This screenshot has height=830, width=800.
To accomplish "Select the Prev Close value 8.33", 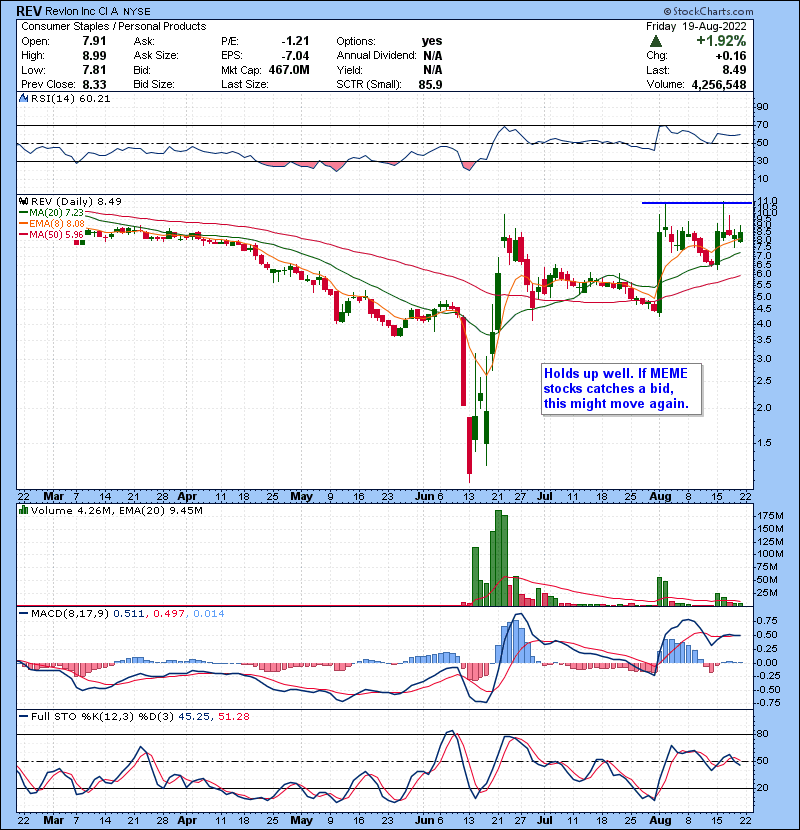I will tap(94, 85).
